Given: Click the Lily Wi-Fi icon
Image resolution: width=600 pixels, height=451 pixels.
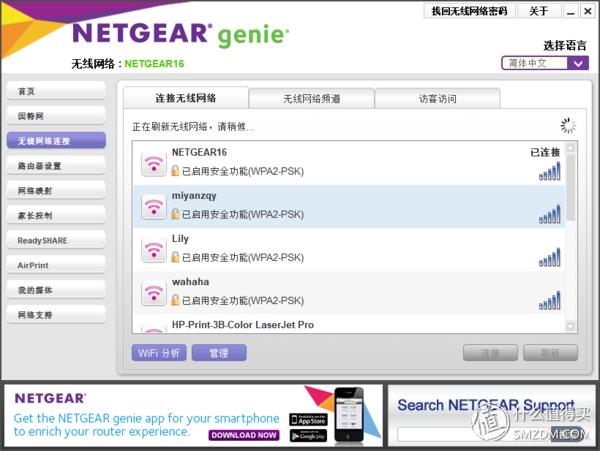Looking at the screenshot, I should (x=153, y=250).
